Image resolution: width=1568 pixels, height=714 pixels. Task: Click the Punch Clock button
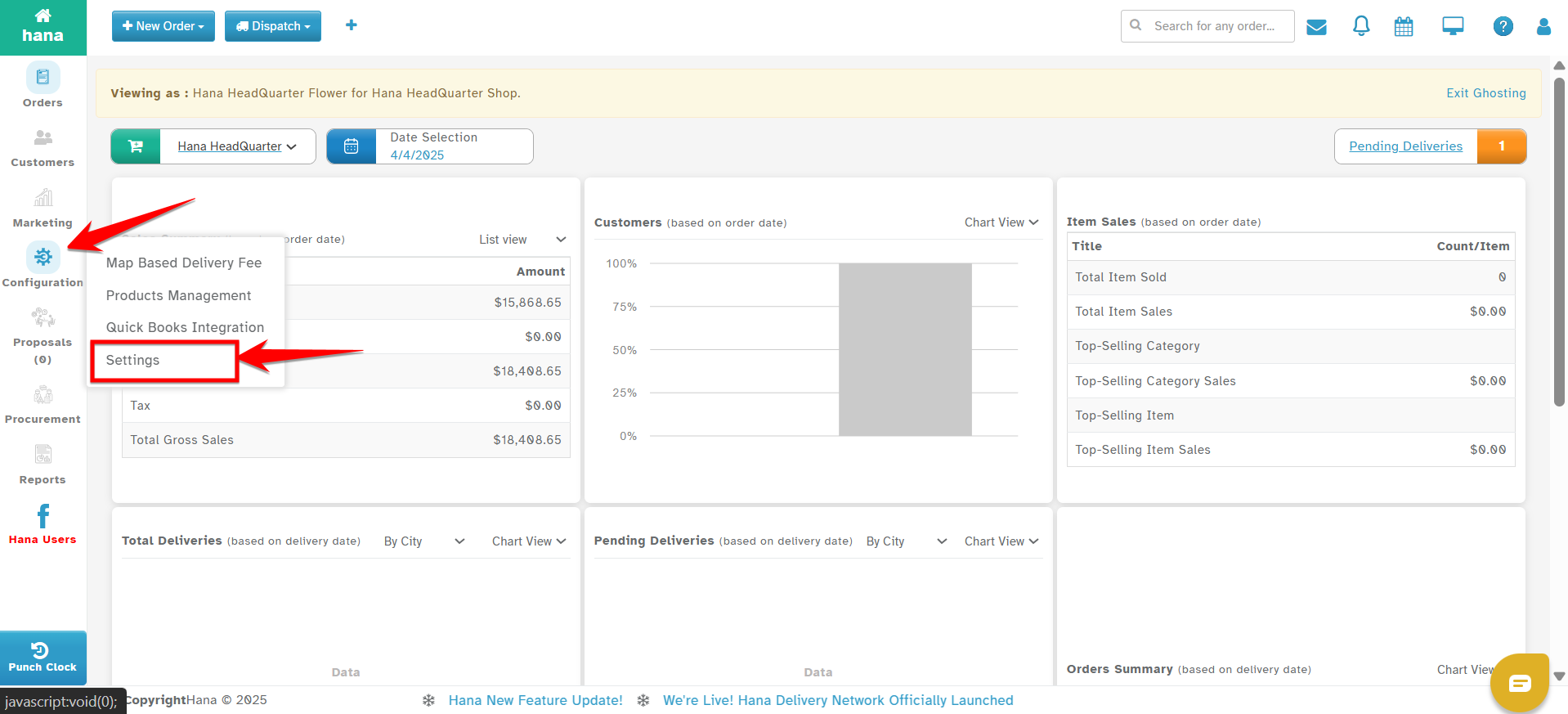tap(43, 658)
